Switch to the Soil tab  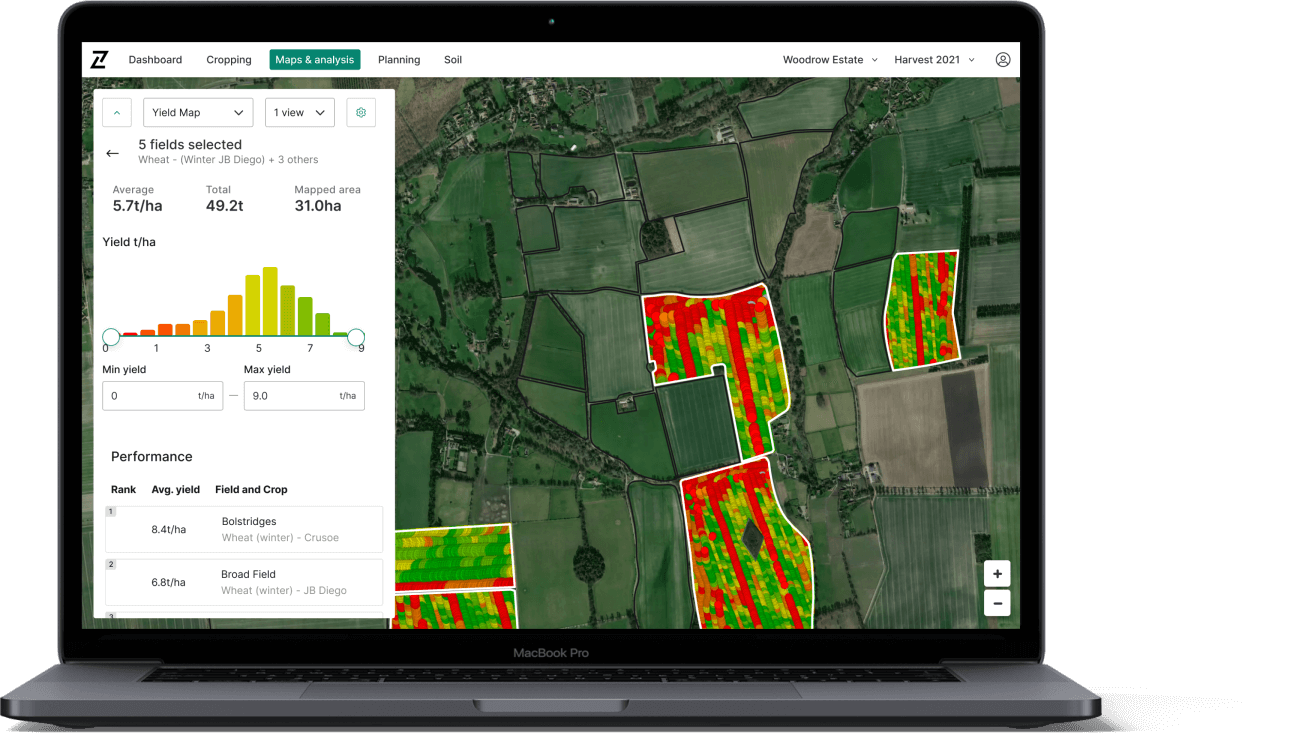pos(452,59)
